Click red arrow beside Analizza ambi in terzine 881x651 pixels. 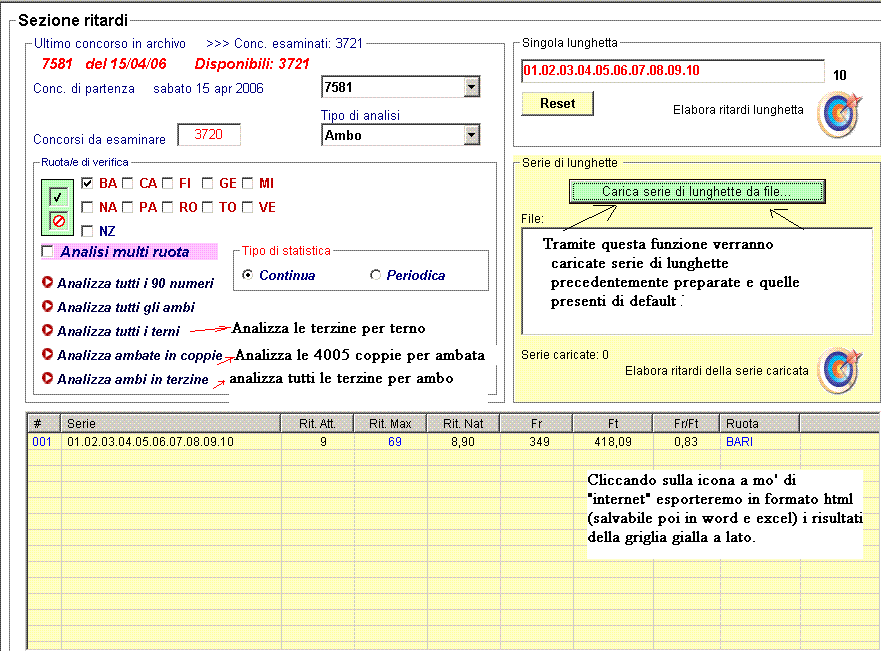(x=47, y=378)
